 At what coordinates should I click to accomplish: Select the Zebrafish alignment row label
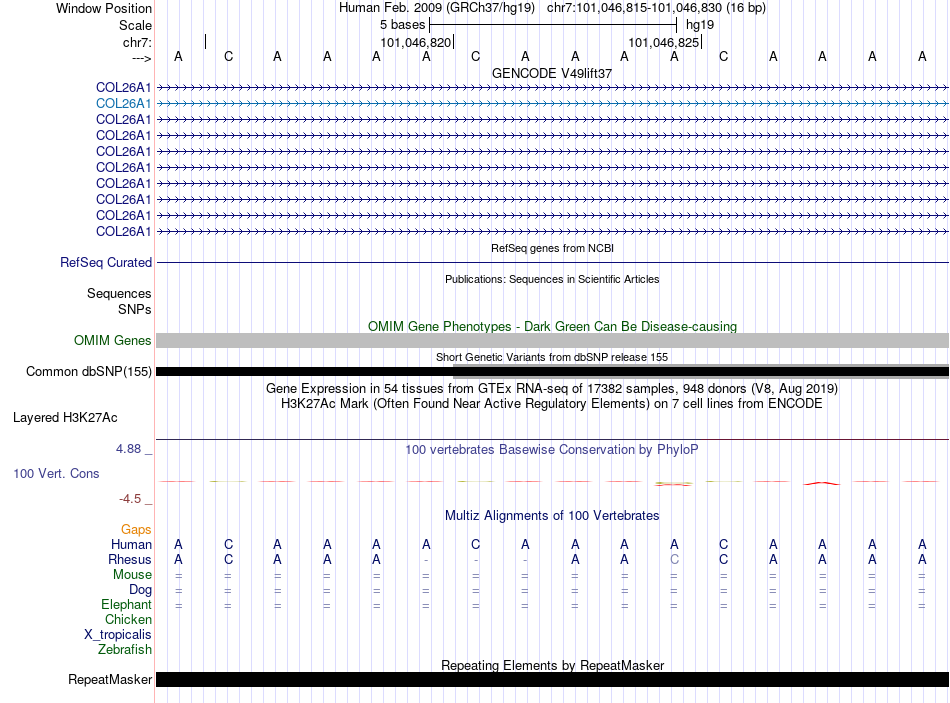(125, 650)
